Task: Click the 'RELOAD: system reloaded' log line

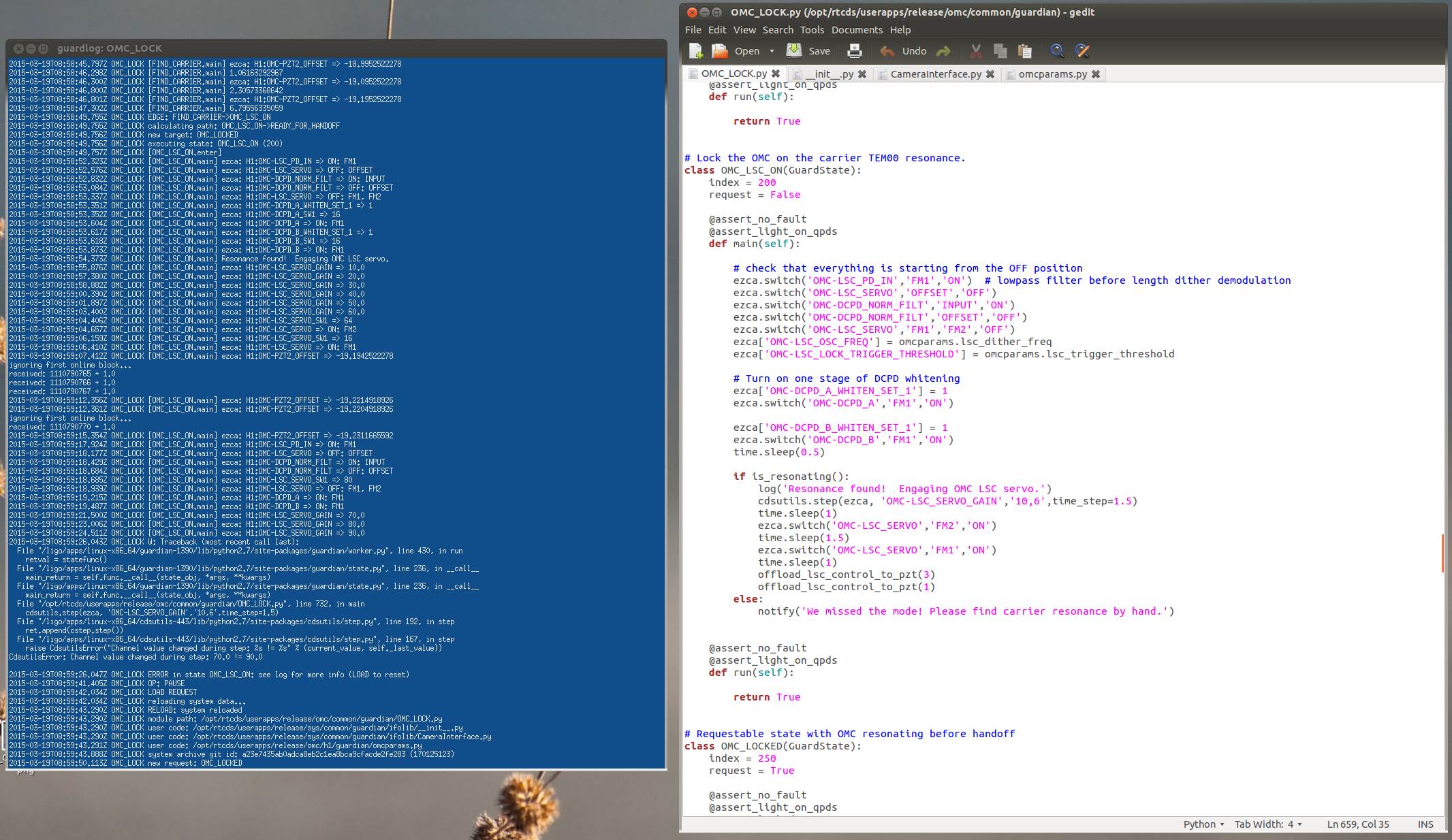Action: 125,710
